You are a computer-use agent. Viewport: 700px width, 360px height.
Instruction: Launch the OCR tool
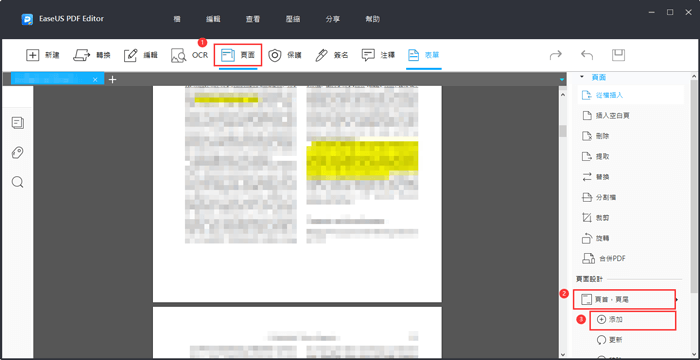coord(190,55)
